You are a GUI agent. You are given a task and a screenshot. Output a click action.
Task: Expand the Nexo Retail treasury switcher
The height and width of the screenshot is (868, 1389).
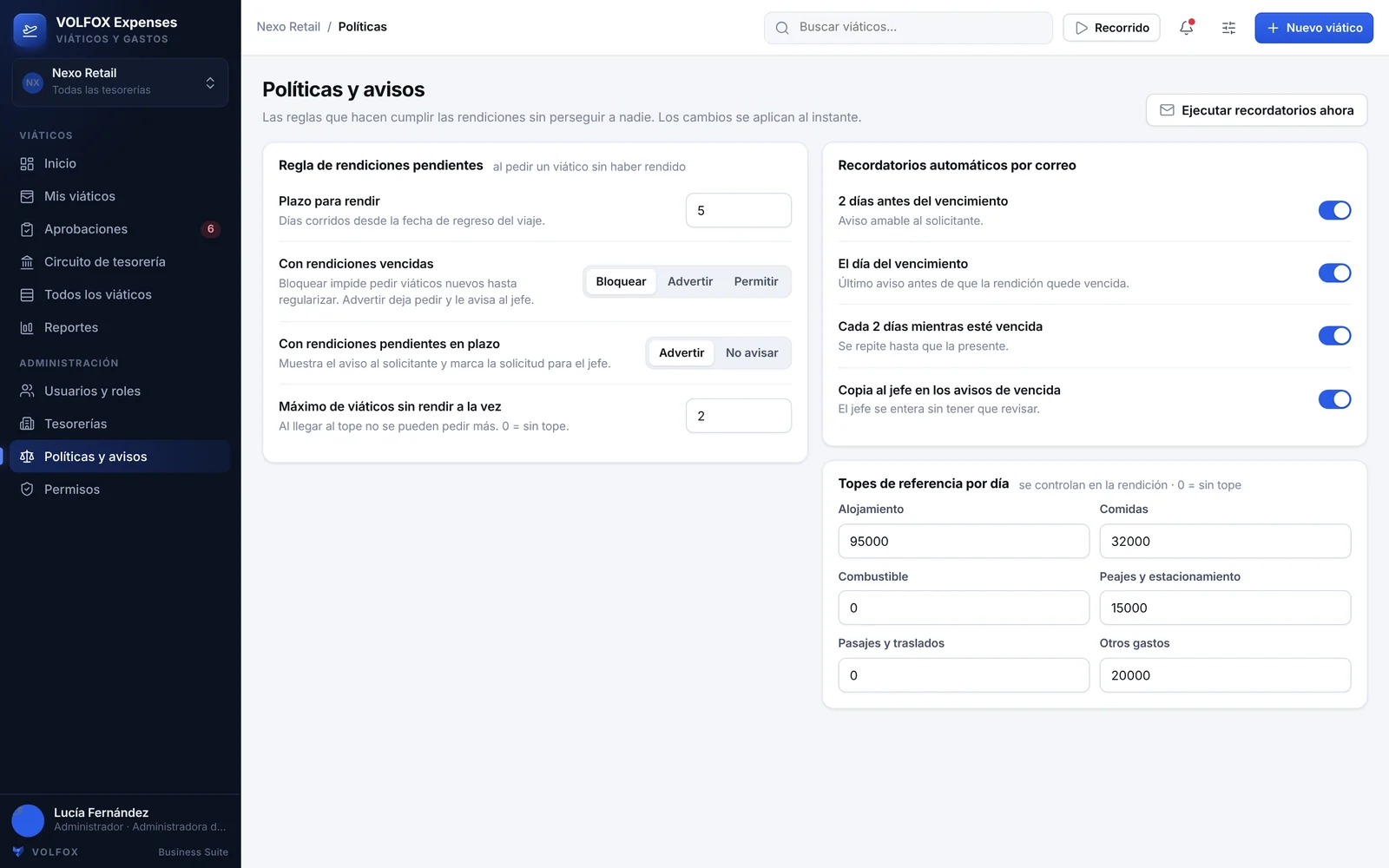coord(121,82)
